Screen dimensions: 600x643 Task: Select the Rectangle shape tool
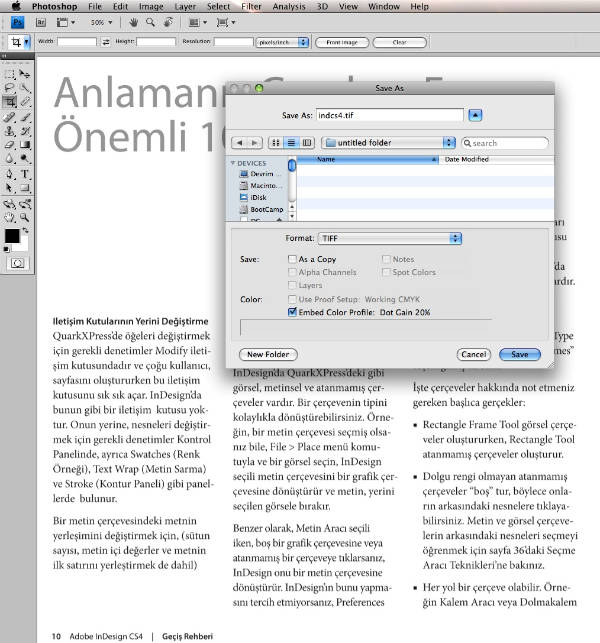tap(25, 188)
